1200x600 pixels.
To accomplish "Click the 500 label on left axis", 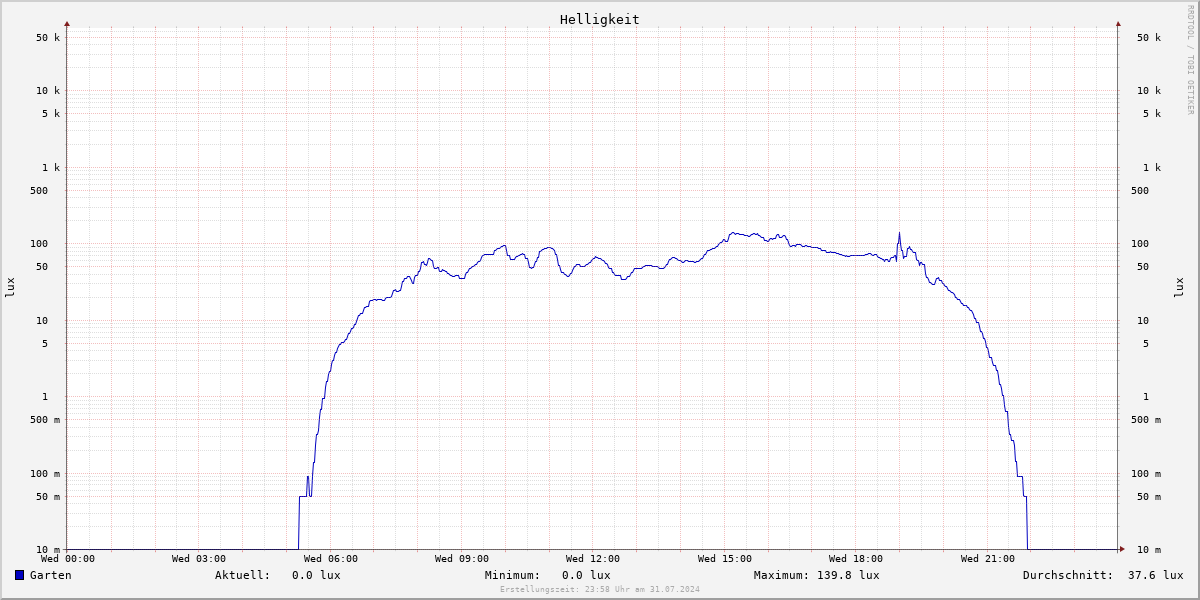I will pos(39,191).
